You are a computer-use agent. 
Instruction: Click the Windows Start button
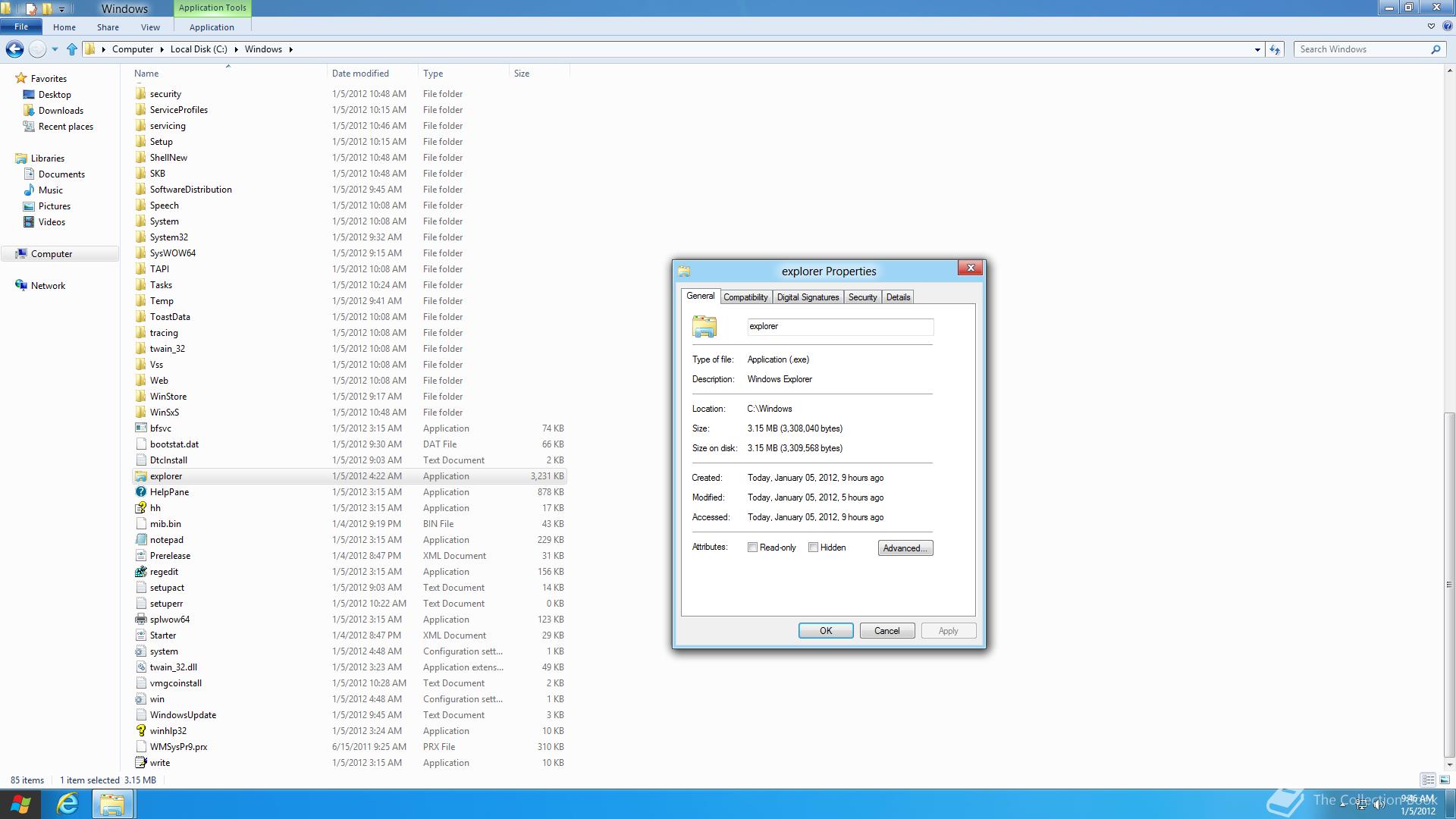tap(21, 804)
